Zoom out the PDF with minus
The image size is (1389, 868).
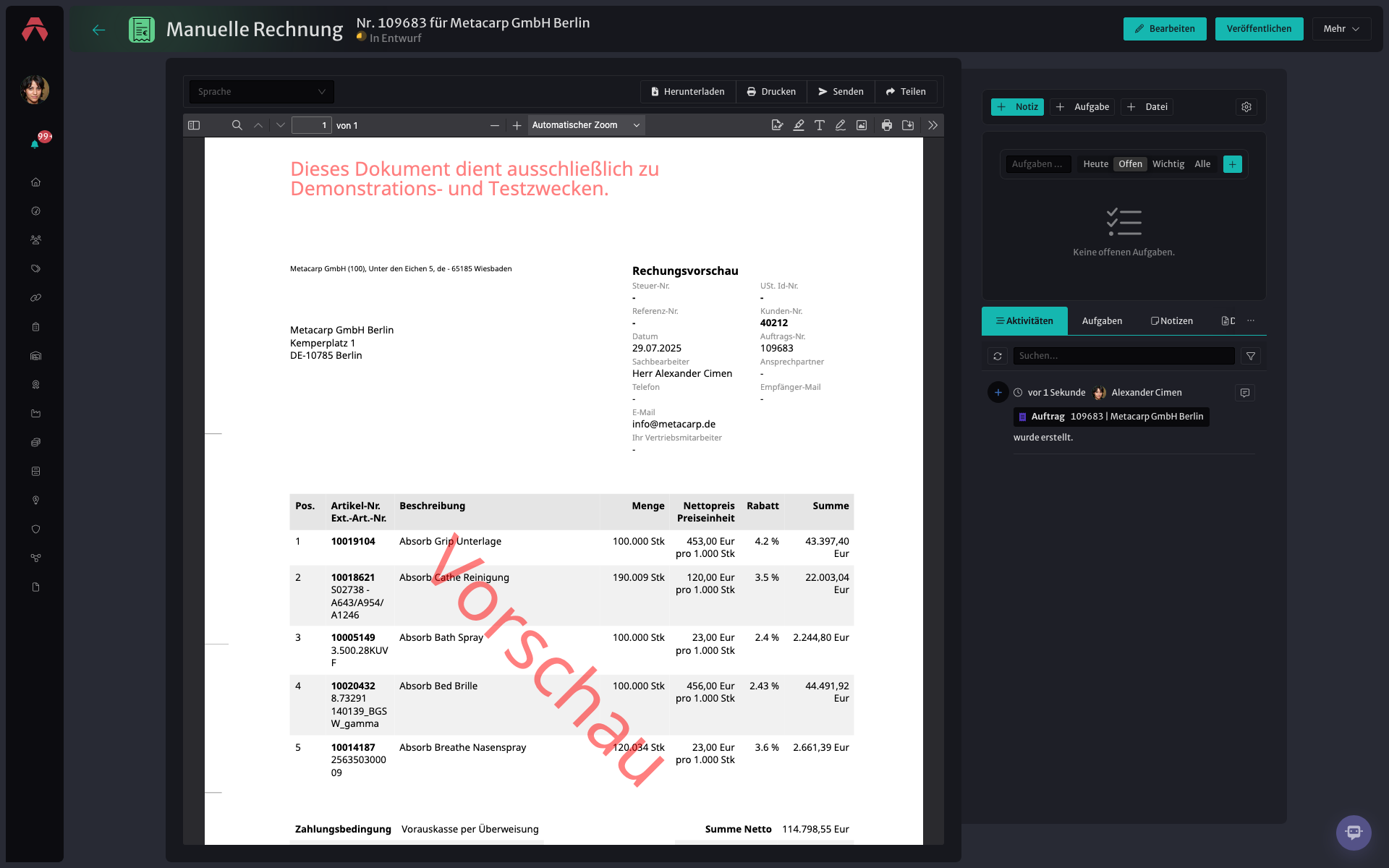(495, 125)
